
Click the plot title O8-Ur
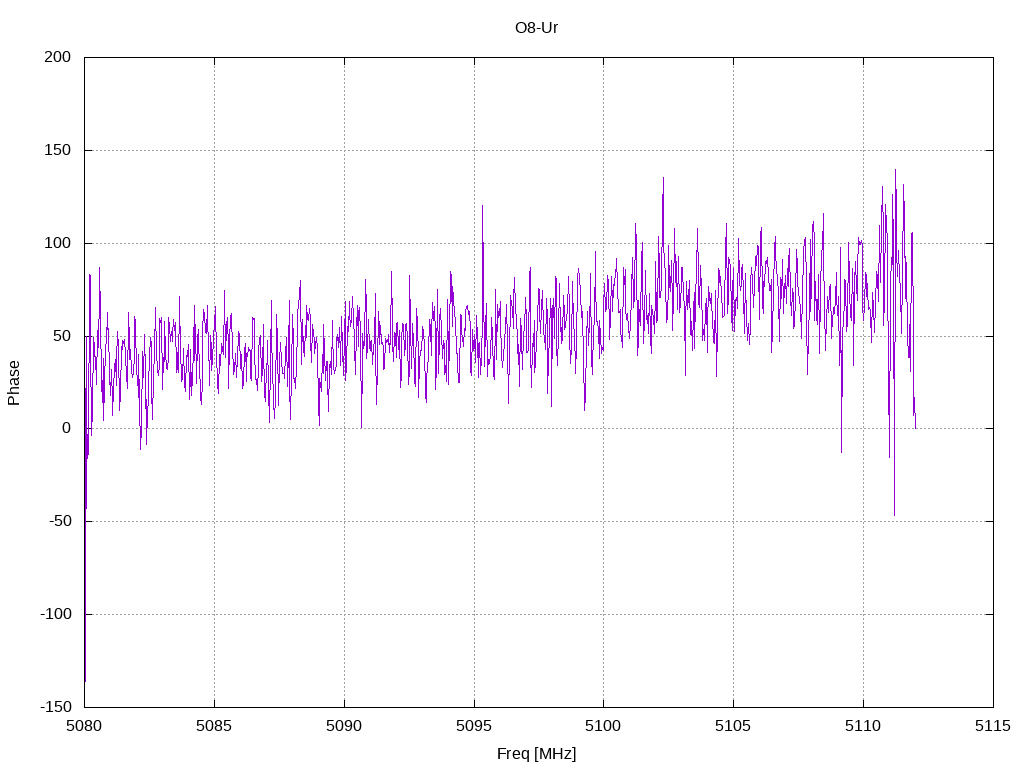pos(536,28)
